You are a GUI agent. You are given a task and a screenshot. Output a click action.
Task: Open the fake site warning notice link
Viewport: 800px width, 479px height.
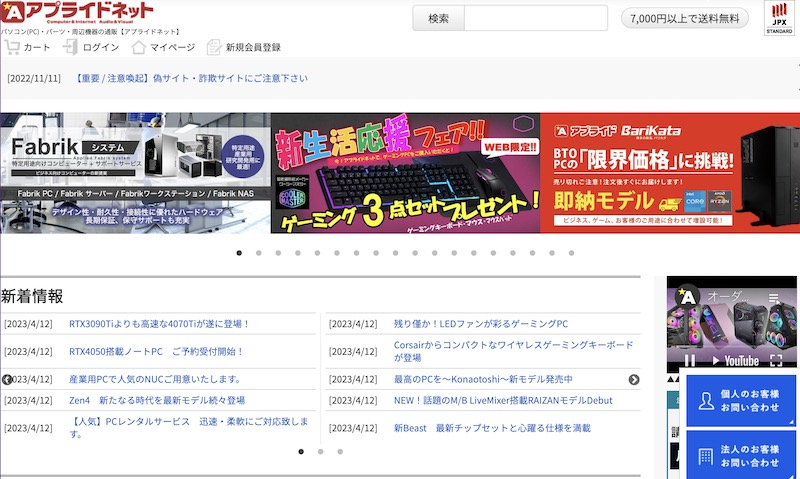(191, 78)
